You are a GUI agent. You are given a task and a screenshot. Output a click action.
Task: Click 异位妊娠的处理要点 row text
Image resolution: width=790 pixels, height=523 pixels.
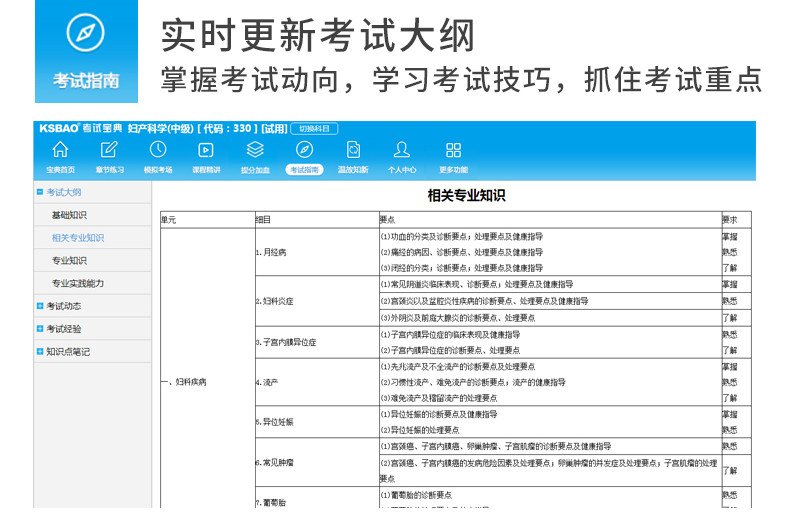click(420, 430)
